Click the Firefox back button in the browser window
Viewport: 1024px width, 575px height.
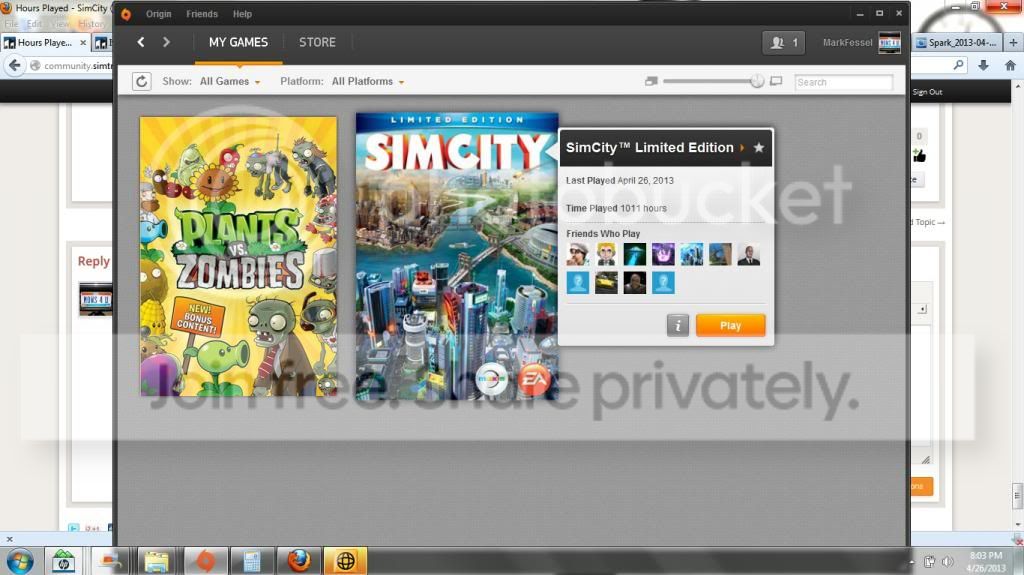click(x=14, y=65)
